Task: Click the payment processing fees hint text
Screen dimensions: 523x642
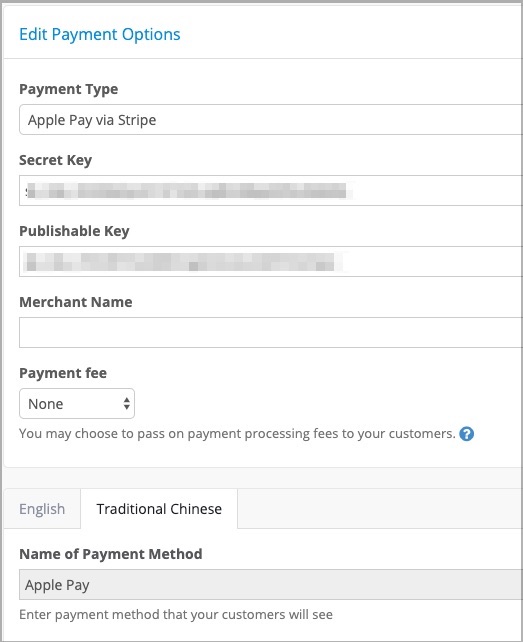Action: 237,434
